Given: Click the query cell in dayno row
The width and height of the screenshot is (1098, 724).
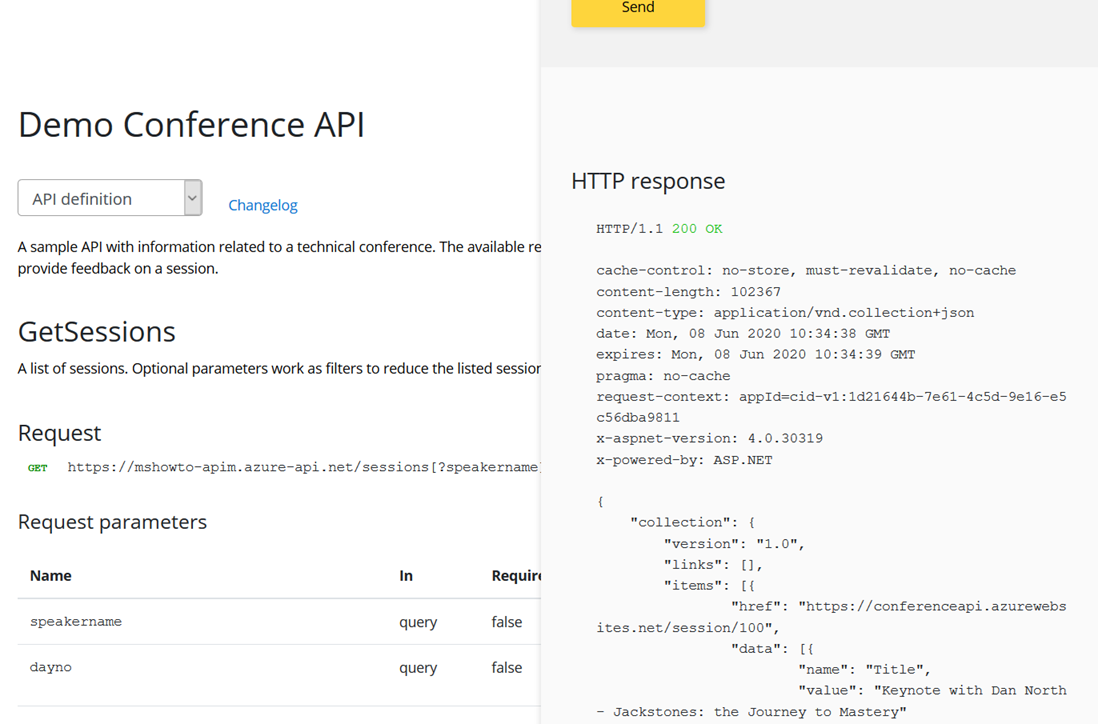Looking at the screenshot, I should (418, 668).
